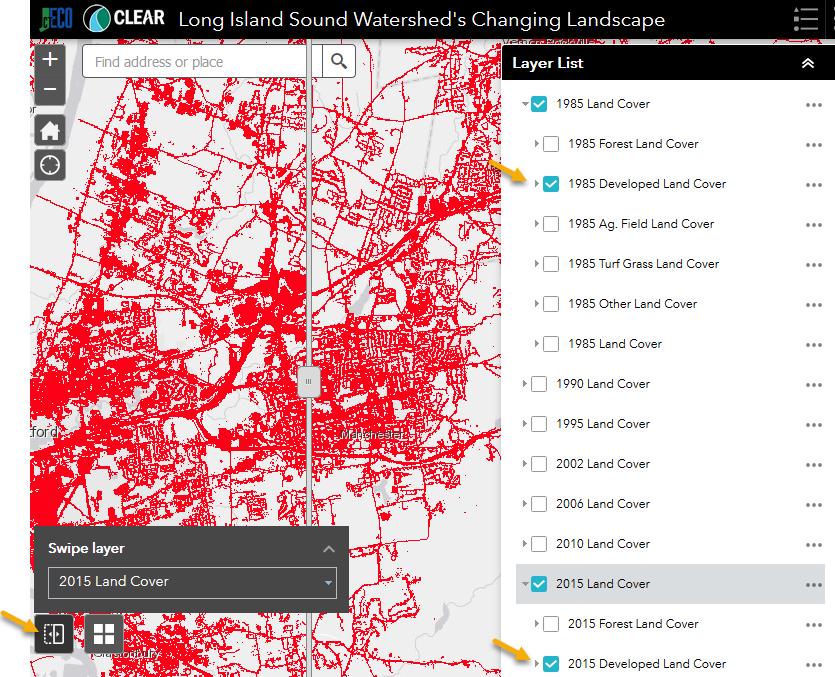Open options for 1985 Ag. Field Land Cover
835x677 pixels.
tap(814, 225)
